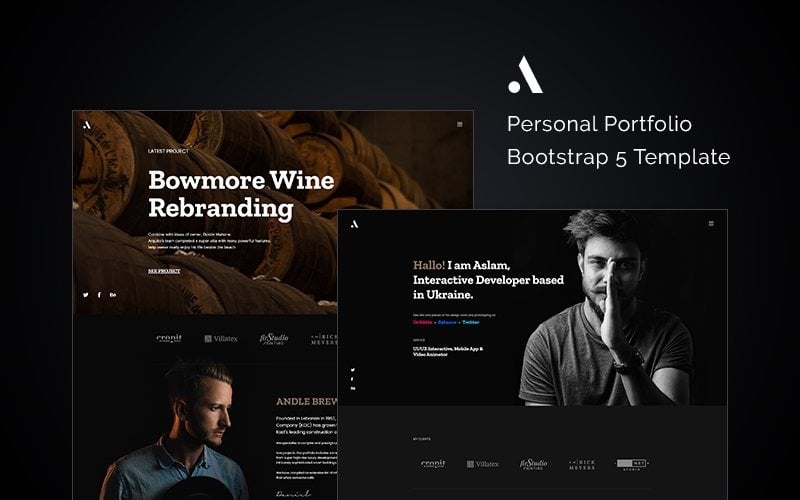Click large A logo above Personal Portfolio title

point(526,75)
